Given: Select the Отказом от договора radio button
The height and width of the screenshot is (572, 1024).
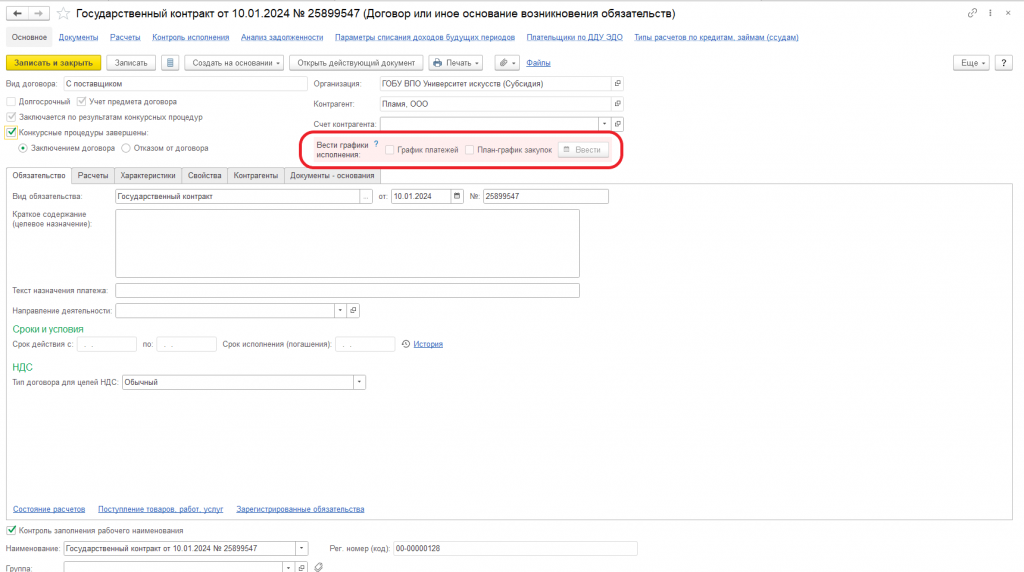Looking at the screenshot, I should (126, 148).
